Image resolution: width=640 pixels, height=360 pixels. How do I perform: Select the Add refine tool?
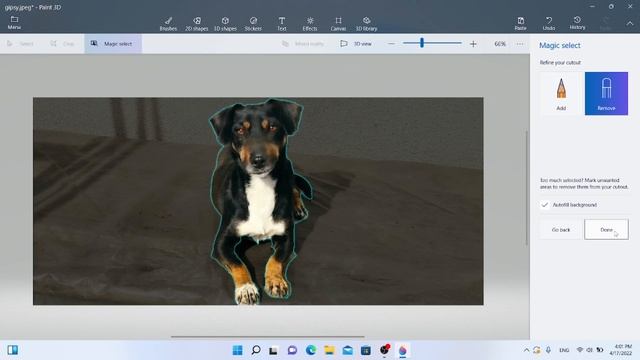[x=561, y=93]
